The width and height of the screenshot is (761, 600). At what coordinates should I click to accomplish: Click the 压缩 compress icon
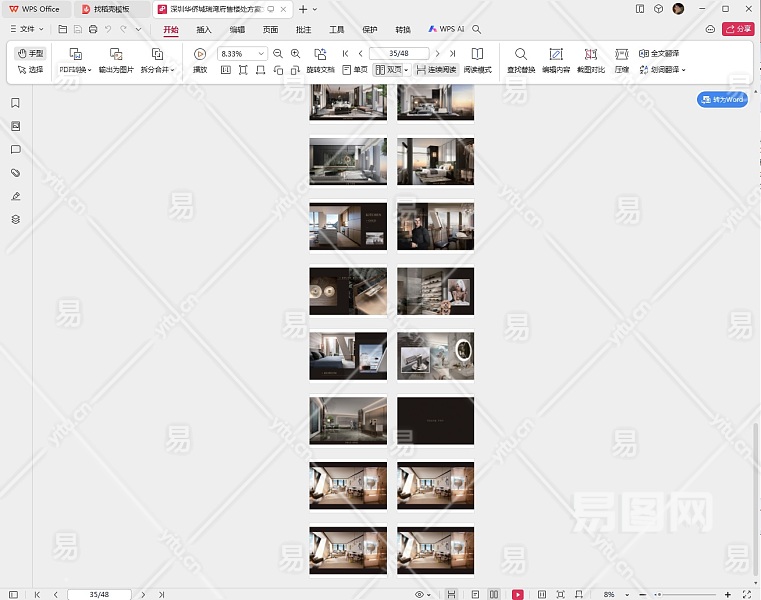622,54
